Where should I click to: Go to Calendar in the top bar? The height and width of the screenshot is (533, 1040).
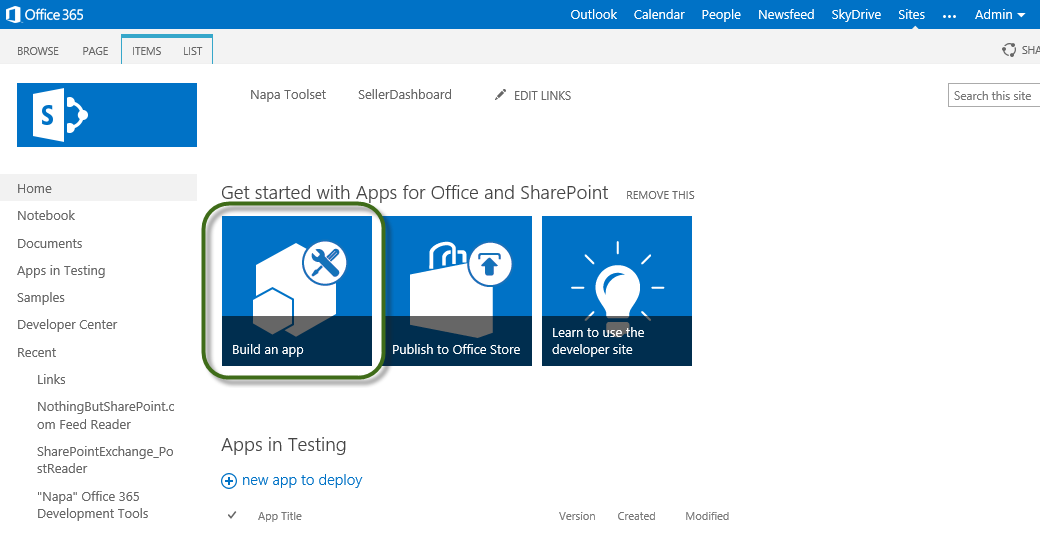point(659,15)
